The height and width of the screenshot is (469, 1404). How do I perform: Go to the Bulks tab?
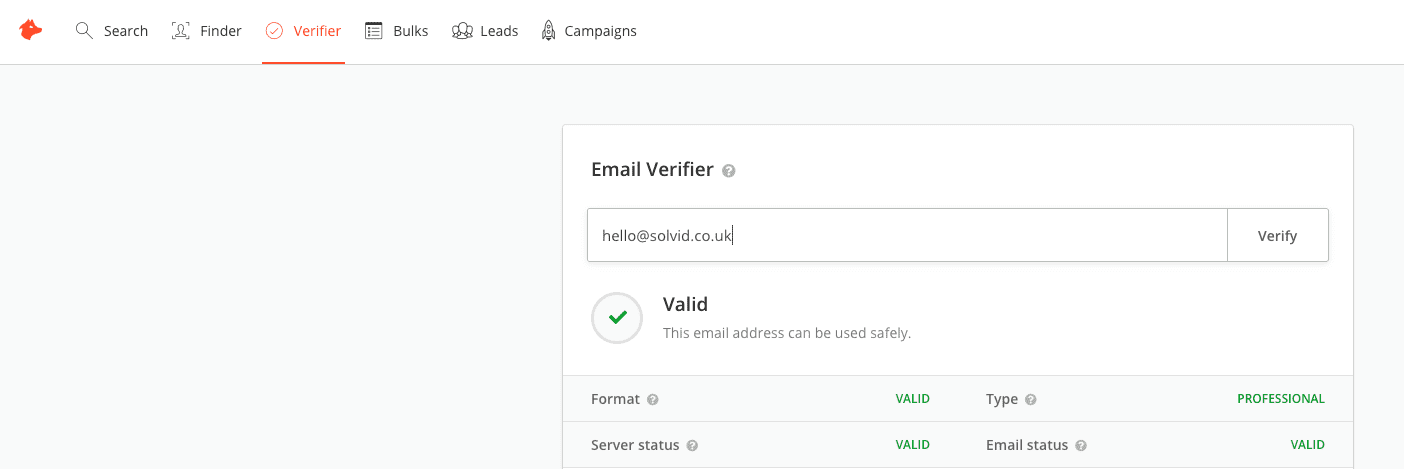click(410, 31)
